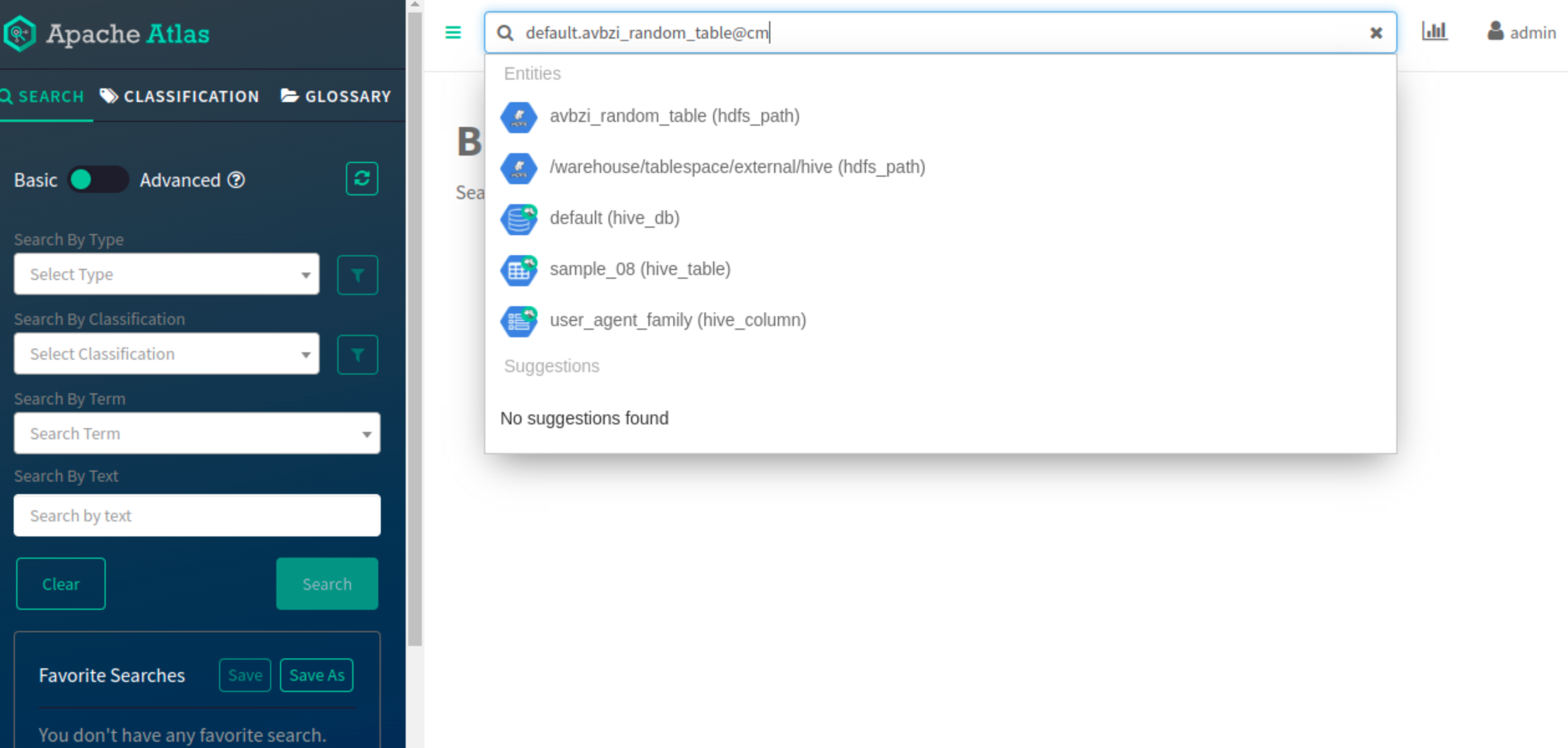Open the statistics bar chart icon
This screenshot has height=748, width=1568.
click(1434, 31)
